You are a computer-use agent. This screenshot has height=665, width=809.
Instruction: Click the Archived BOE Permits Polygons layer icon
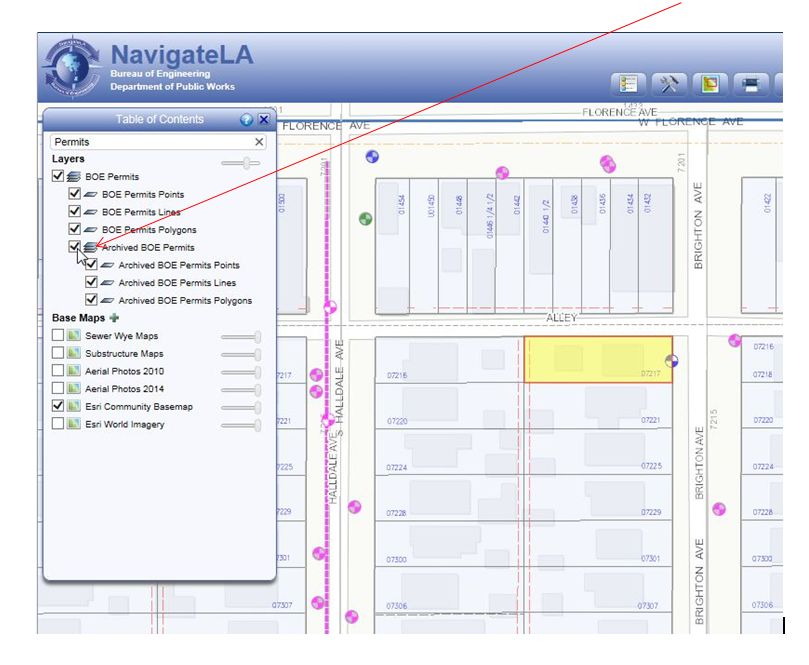pyautogui.click(x=107, y=300)
